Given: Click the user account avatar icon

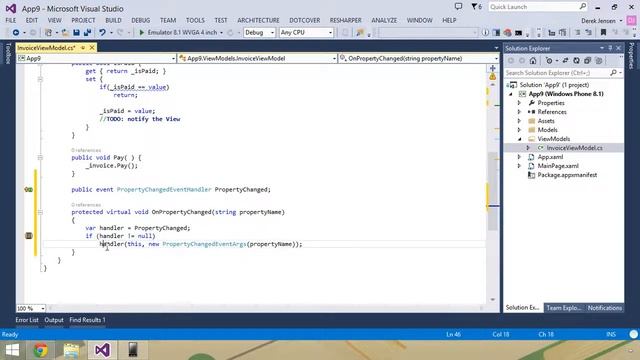Looking at the screenshot, I should (631, 20).
